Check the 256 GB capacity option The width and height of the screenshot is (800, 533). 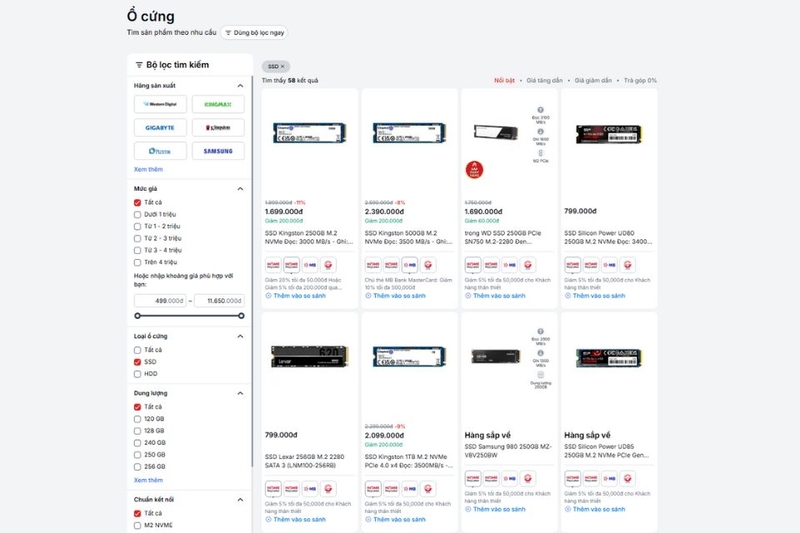tap(137, 467)
